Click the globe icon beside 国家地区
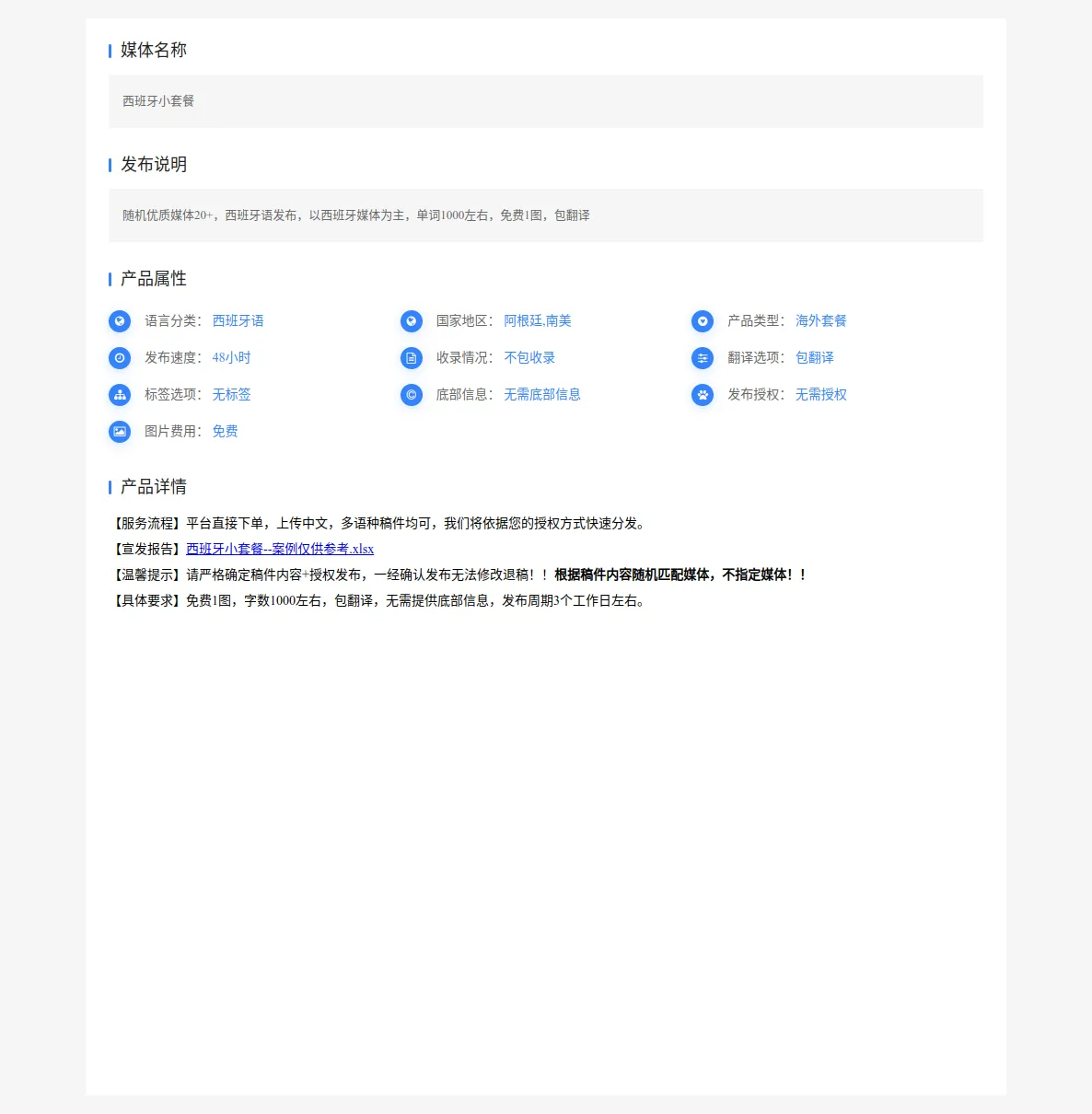The height and width of the screenshot is (1114, 1092). pyautogui.click(x=412, y=321)
